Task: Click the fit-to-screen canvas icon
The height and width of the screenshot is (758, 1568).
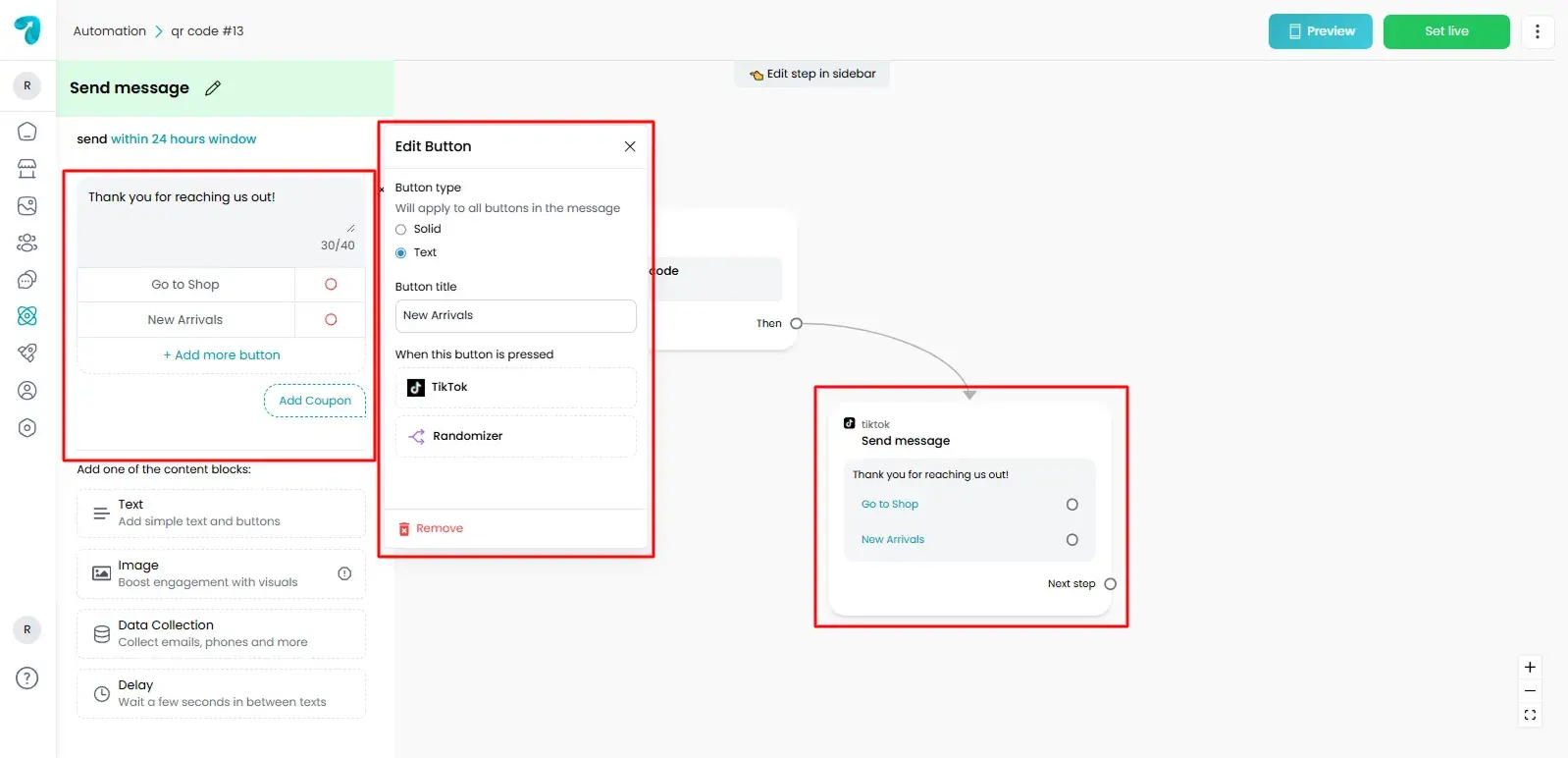Action: (1530, 715)
